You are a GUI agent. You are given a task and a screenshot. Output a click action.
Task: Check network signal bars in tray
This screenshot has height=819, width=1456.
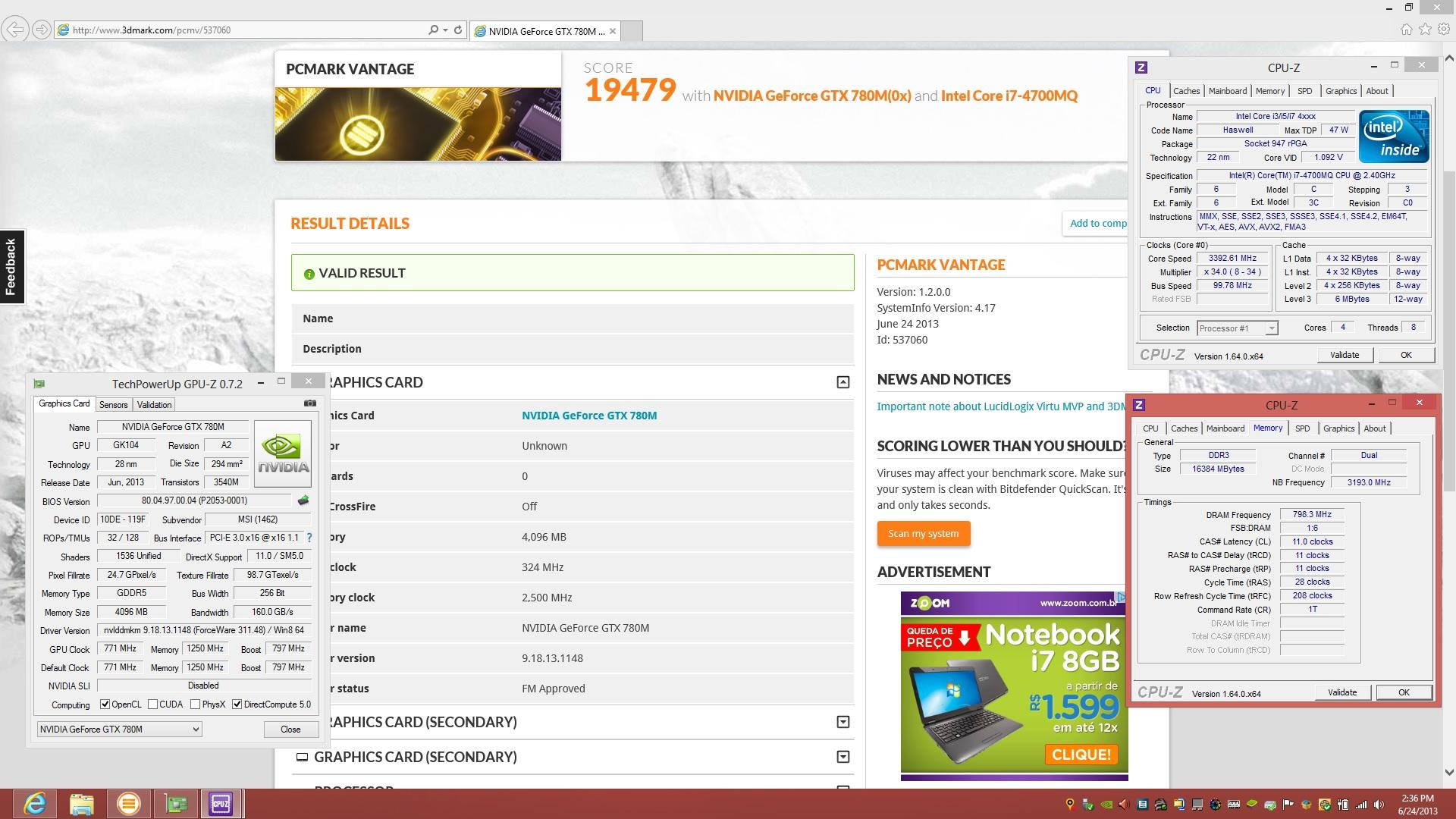(1361, 805)
